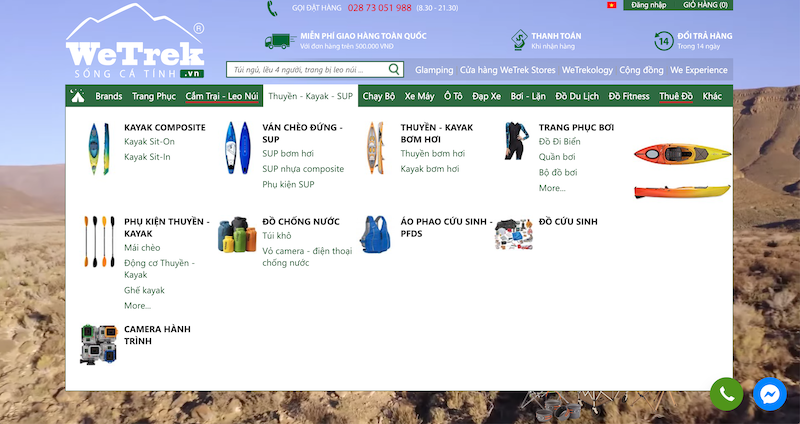Open Túi khô link
This screenshot has height=424, width=800.
pos(277,236)
